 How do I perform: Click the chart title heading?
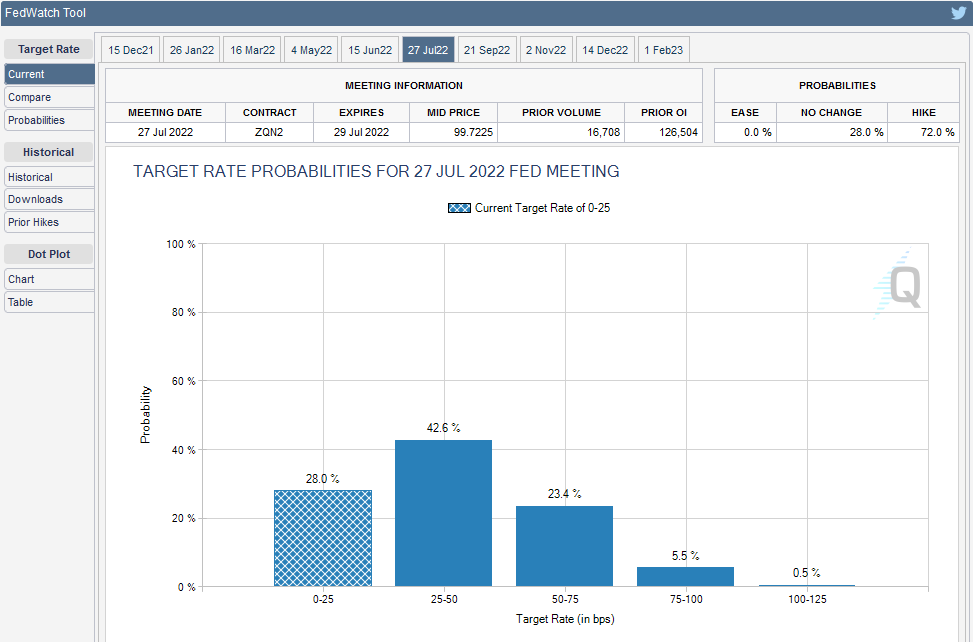coord(376,171)
